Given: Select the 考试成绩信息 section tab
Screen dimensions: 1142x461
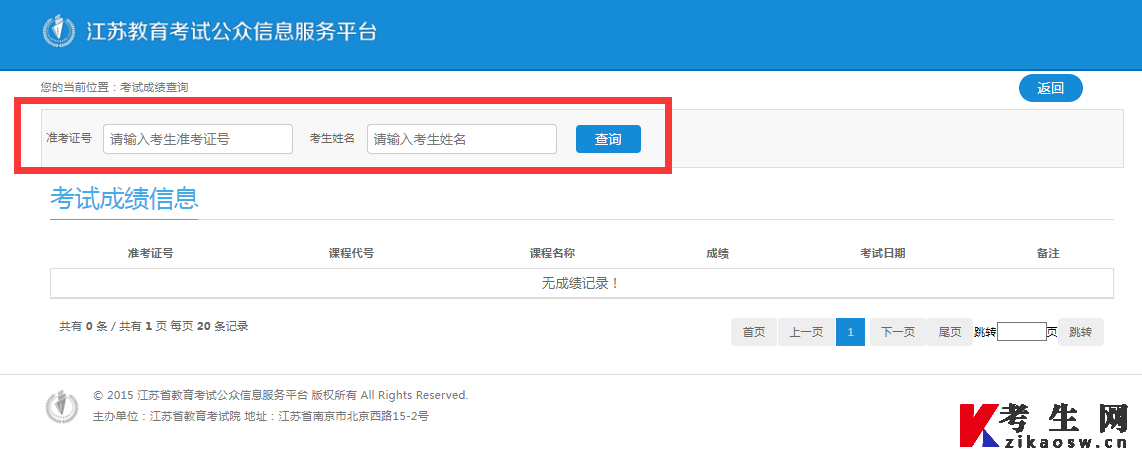Looking at the screenshot, I should click(x=124, y=199).
